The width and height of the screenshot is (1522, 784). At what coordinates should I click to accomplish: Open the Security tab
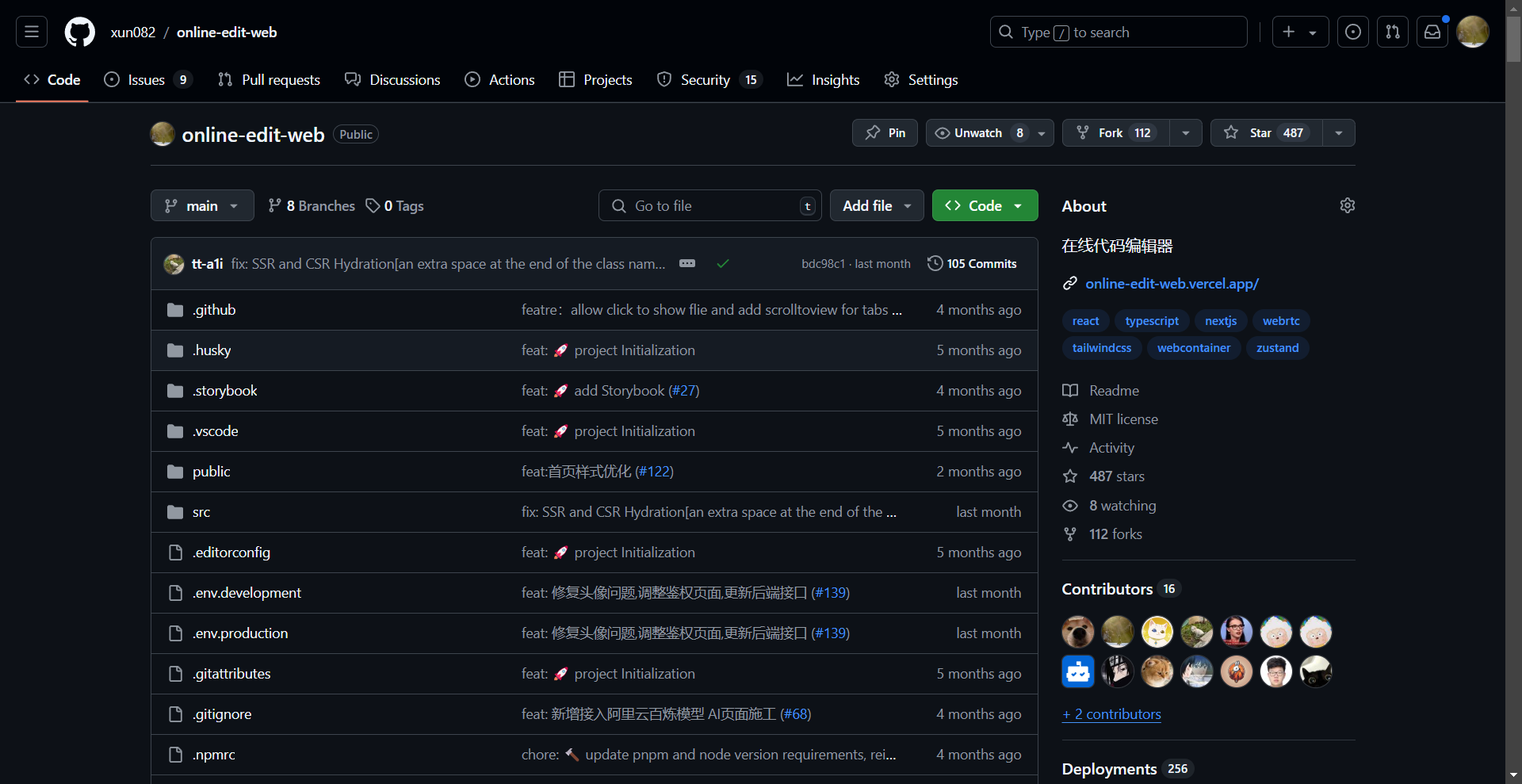709,79
